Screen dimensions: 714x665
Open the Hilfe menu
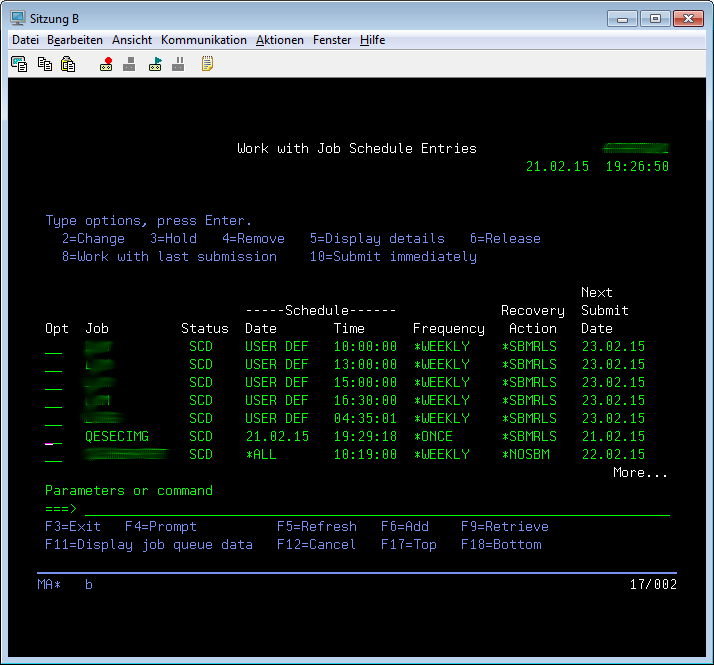[372, 40]
